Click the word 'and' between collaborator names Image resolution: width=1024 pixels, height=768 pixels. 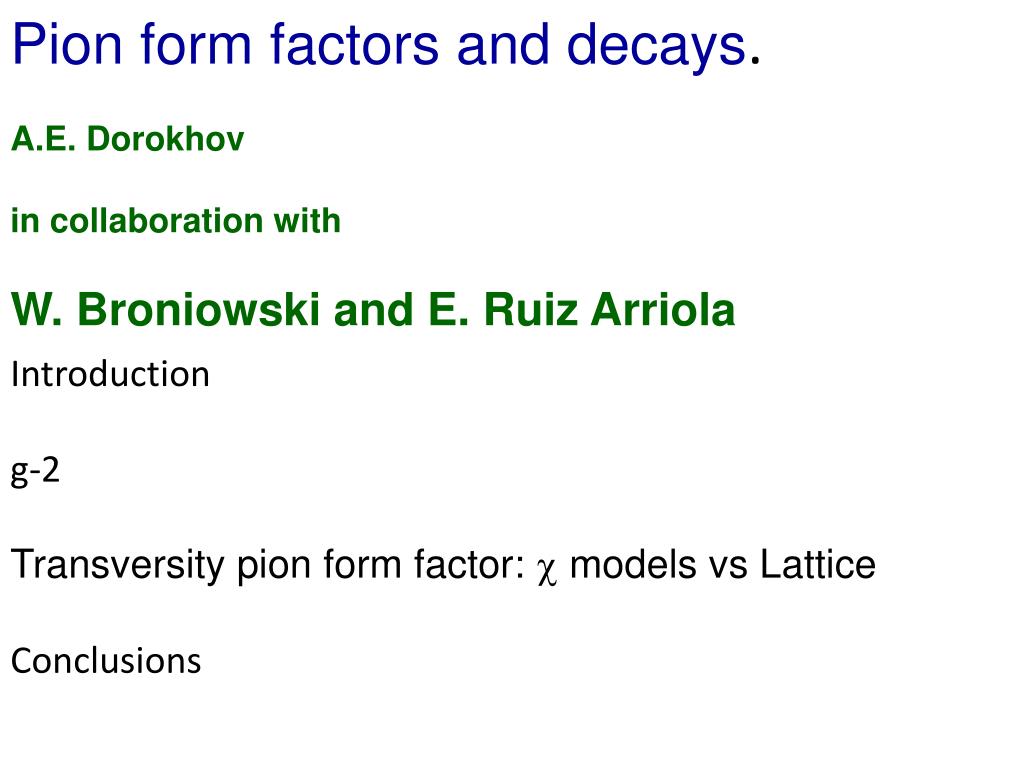pyautogui.click(x=374, y=310)
